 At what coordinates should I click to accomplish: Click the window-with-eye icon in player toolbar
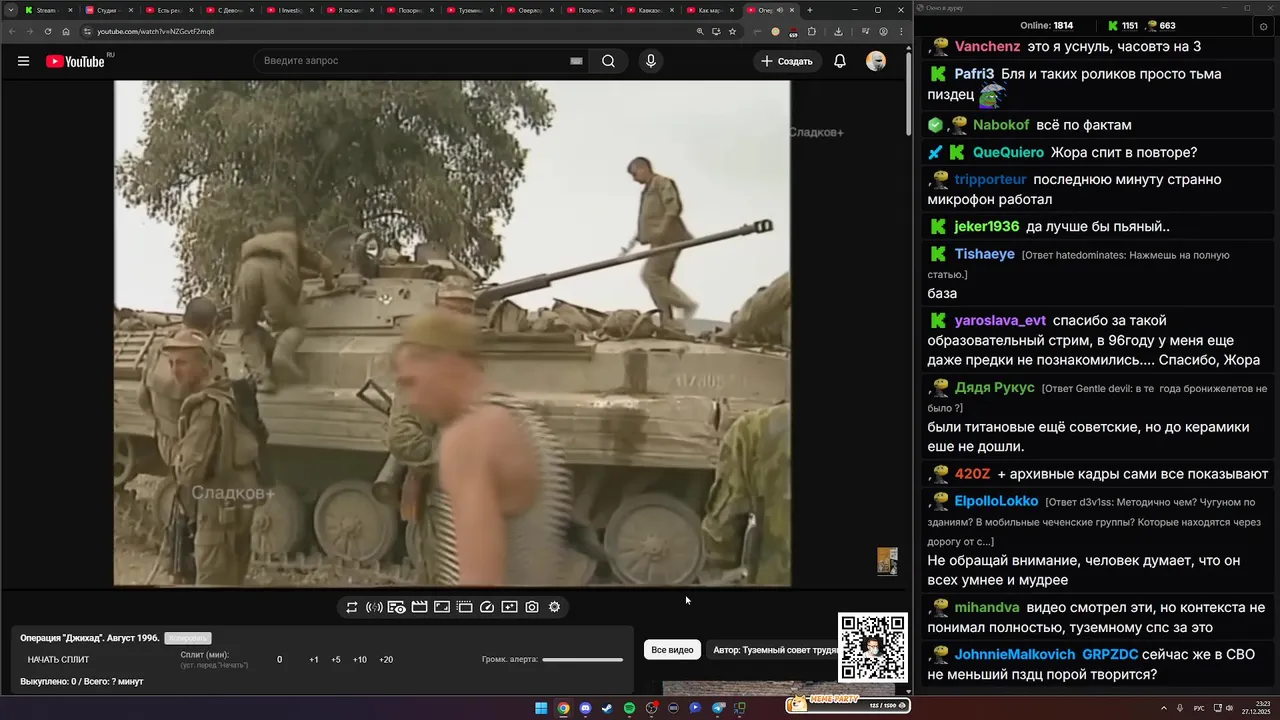tap(396, 607)
